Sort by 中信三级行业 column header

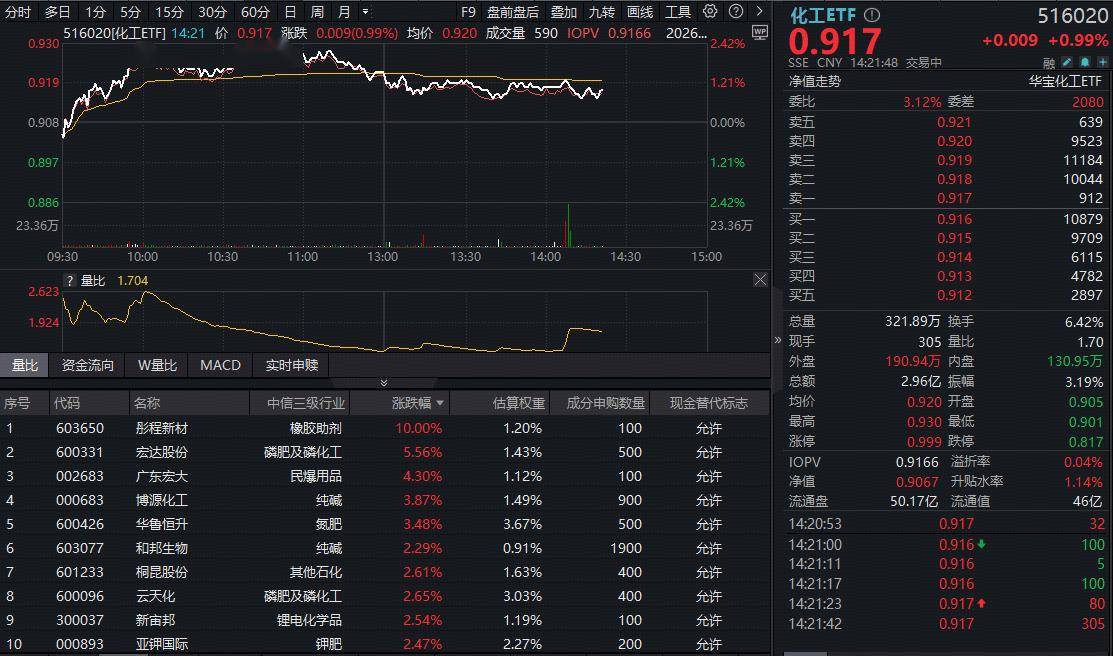[x=300, y=403]
